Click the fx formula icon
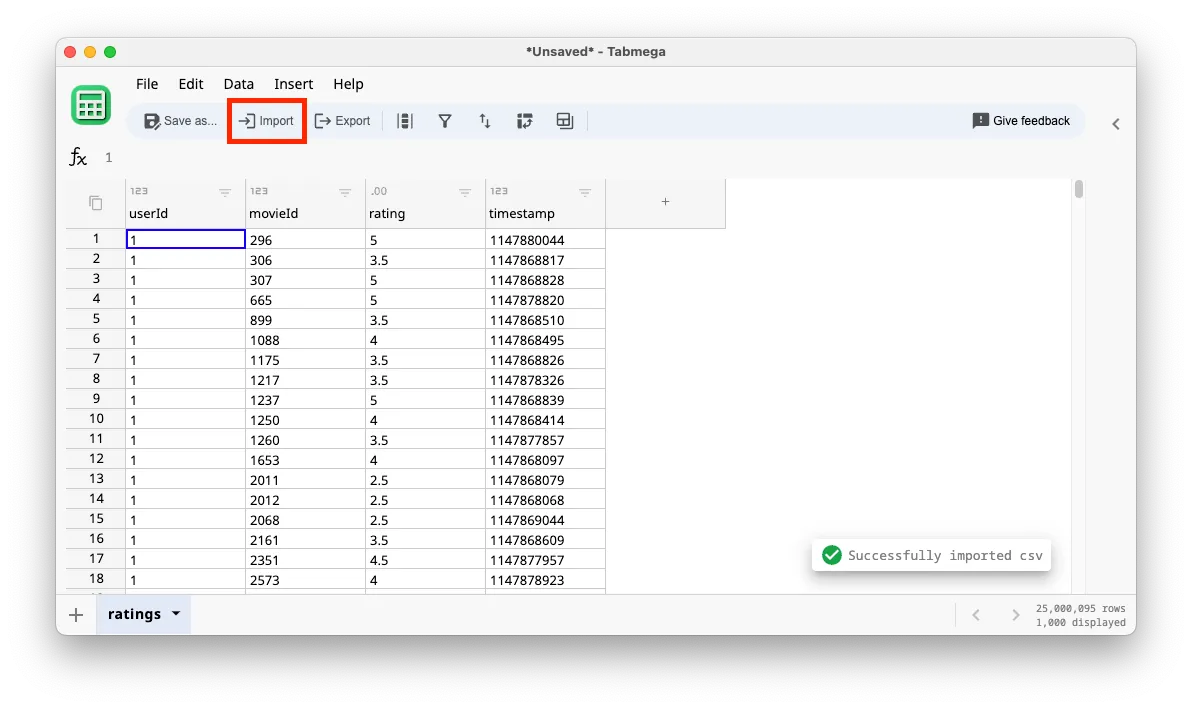The image size is (1192, 709). tap(78, 157)
